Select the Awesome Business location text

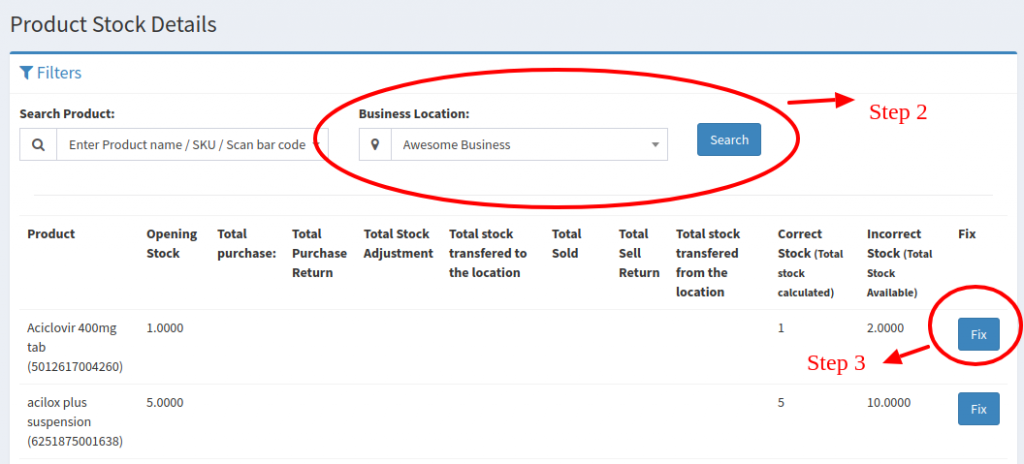457,145
